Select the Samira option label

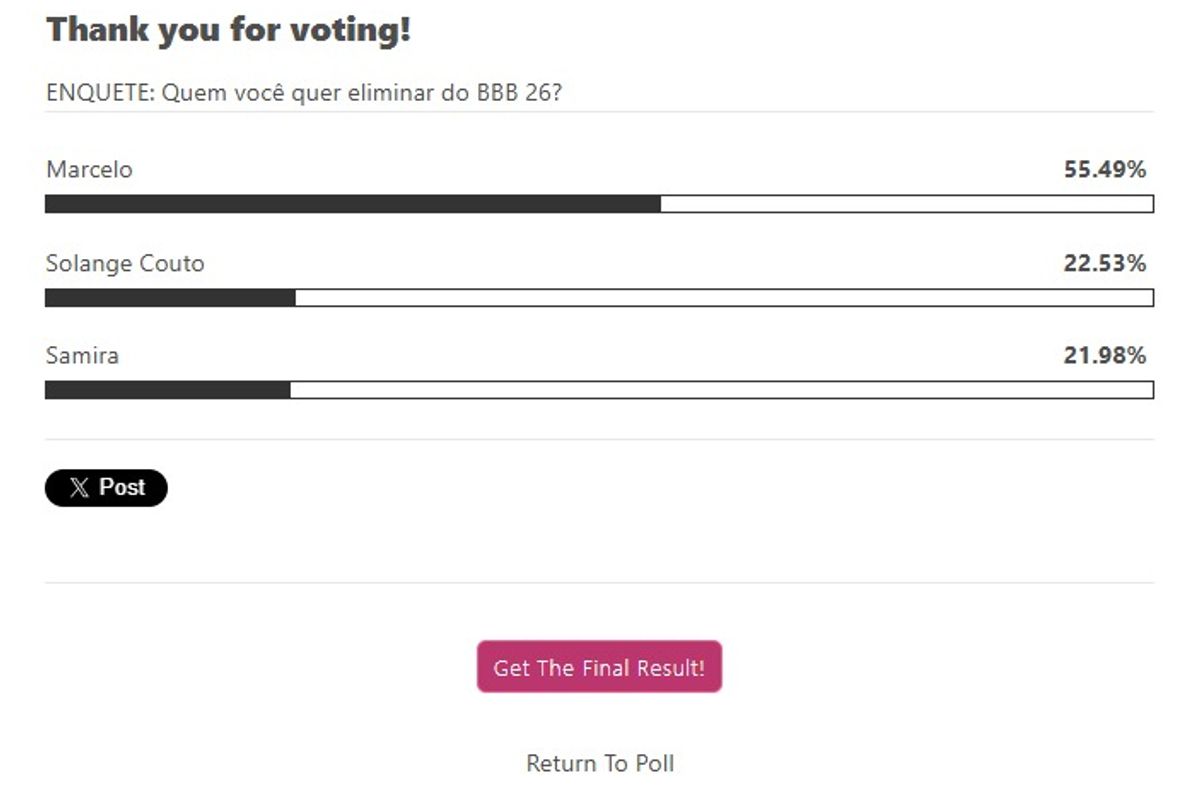(x=82, y=356)
